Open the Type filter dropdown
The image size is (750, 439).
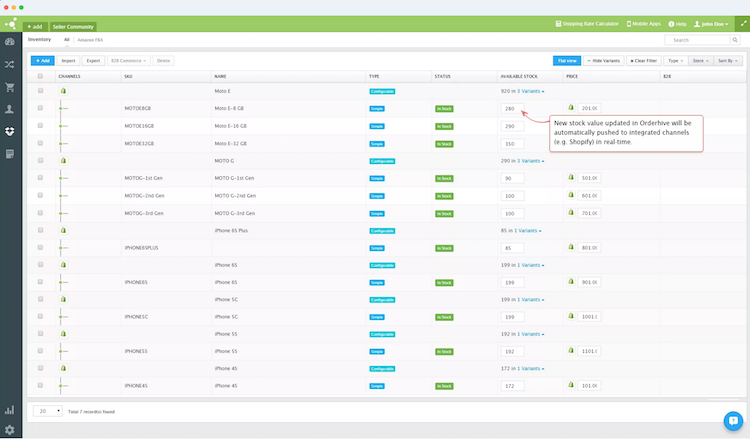point(675,61)
